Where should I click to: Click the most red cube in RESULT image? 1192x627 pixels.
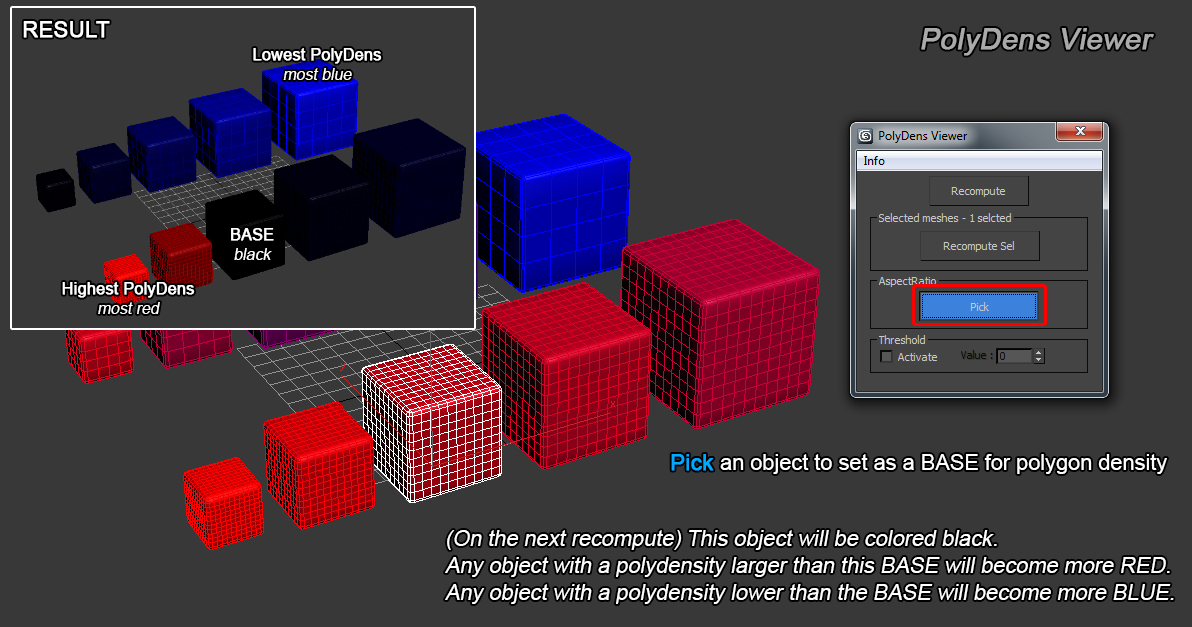126,273
